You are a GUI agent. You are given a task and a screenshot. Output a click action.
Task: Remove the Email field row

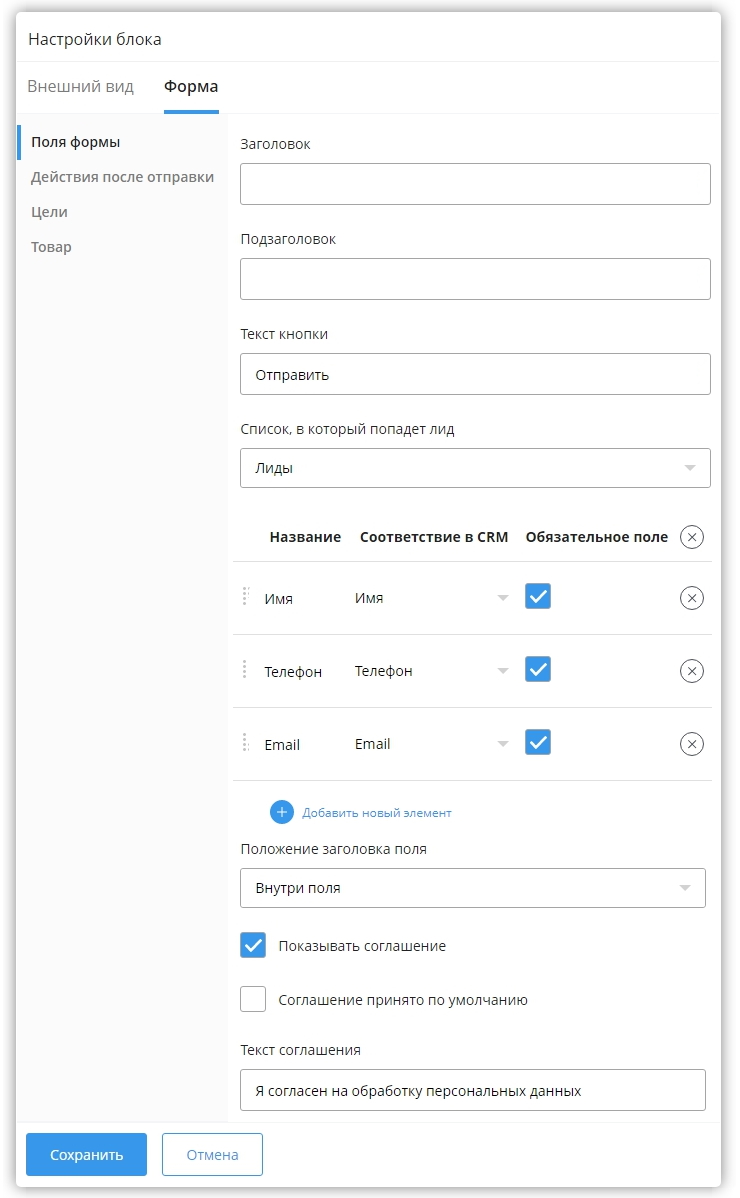pyautogui.click(x=691, y=744)
